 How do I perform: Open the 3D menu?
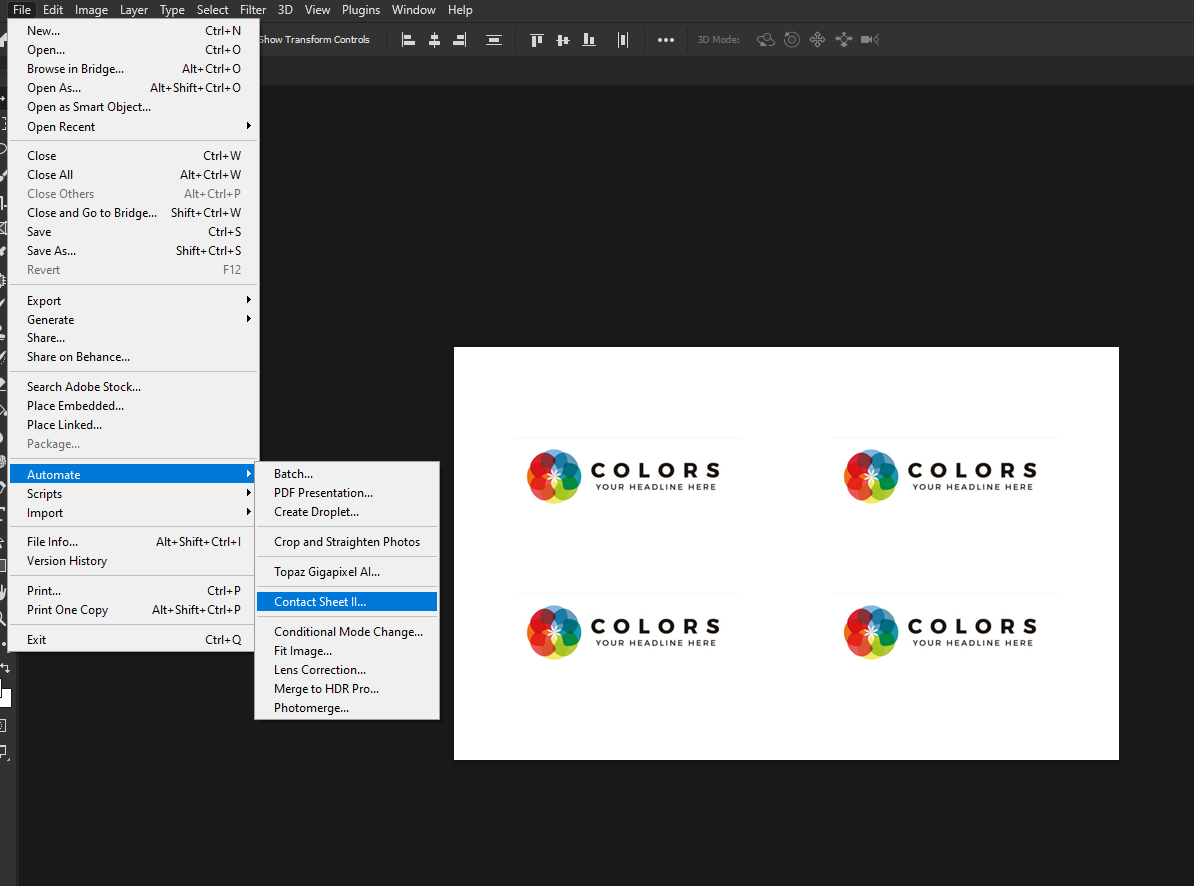(x=285, y=10)
